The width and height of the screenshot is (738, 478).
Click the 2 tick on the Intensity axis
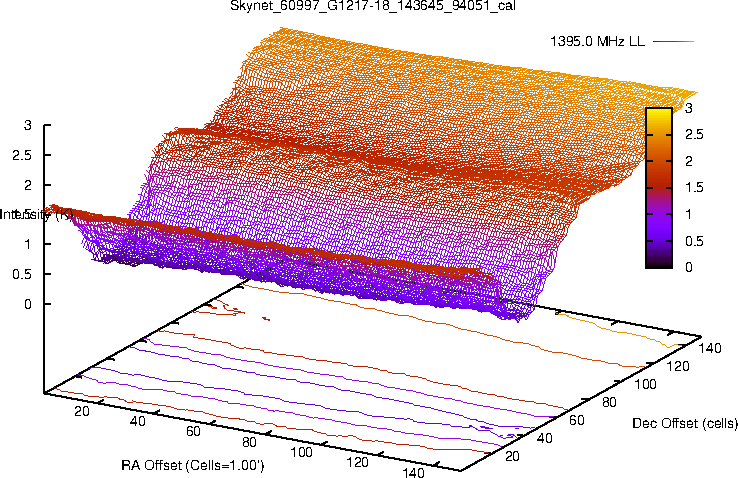[28, 185]
